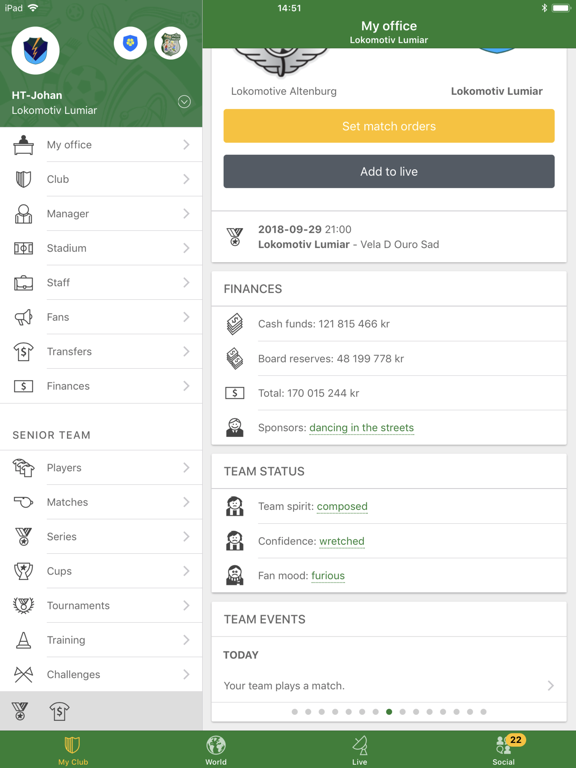This screenshot has width=576, height=768.
Task: Switch to the My Club tab
Action: 72,750
